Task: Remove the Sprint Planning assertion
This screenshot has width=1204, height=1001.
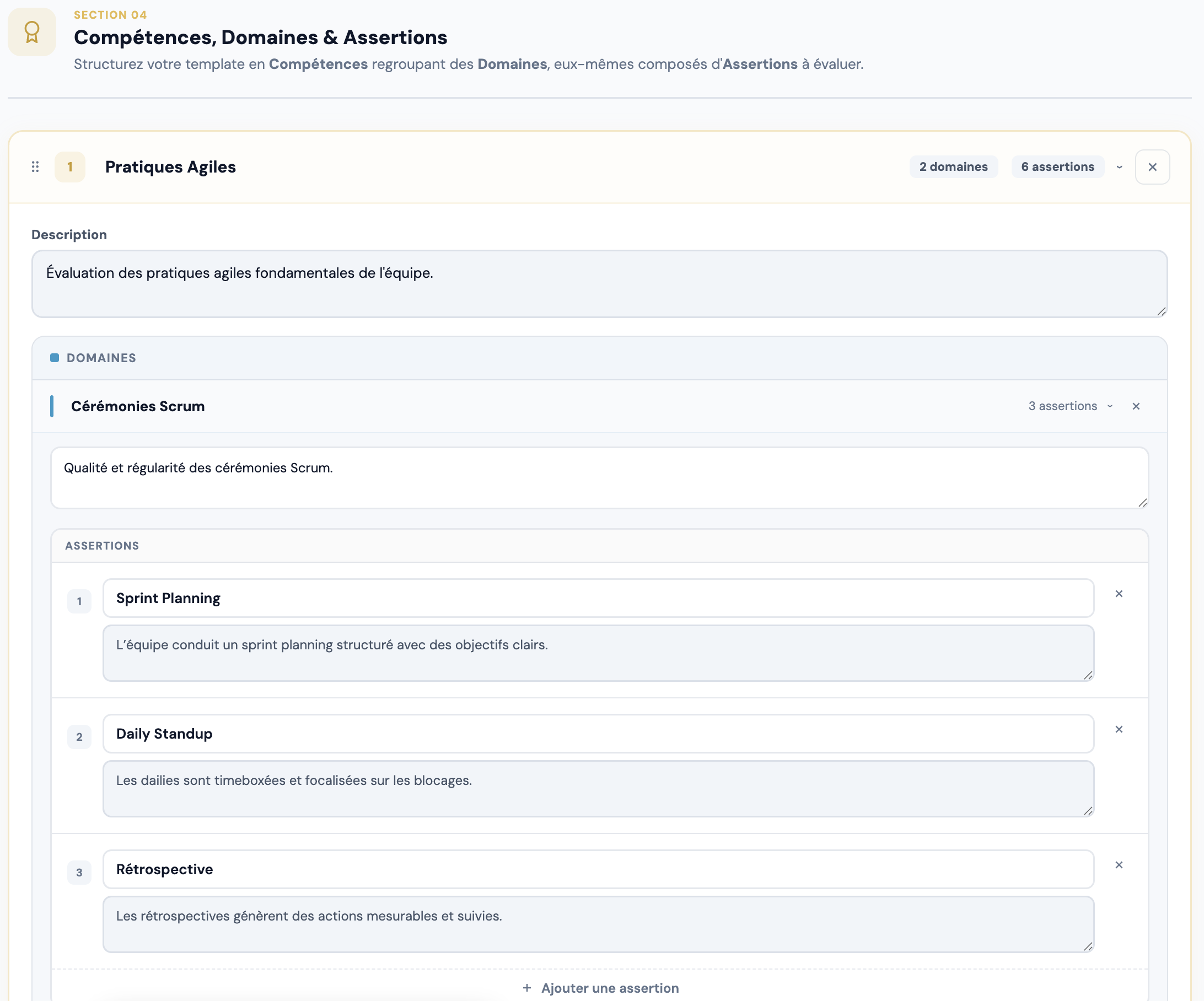Action: click(x=1119, y=593)
